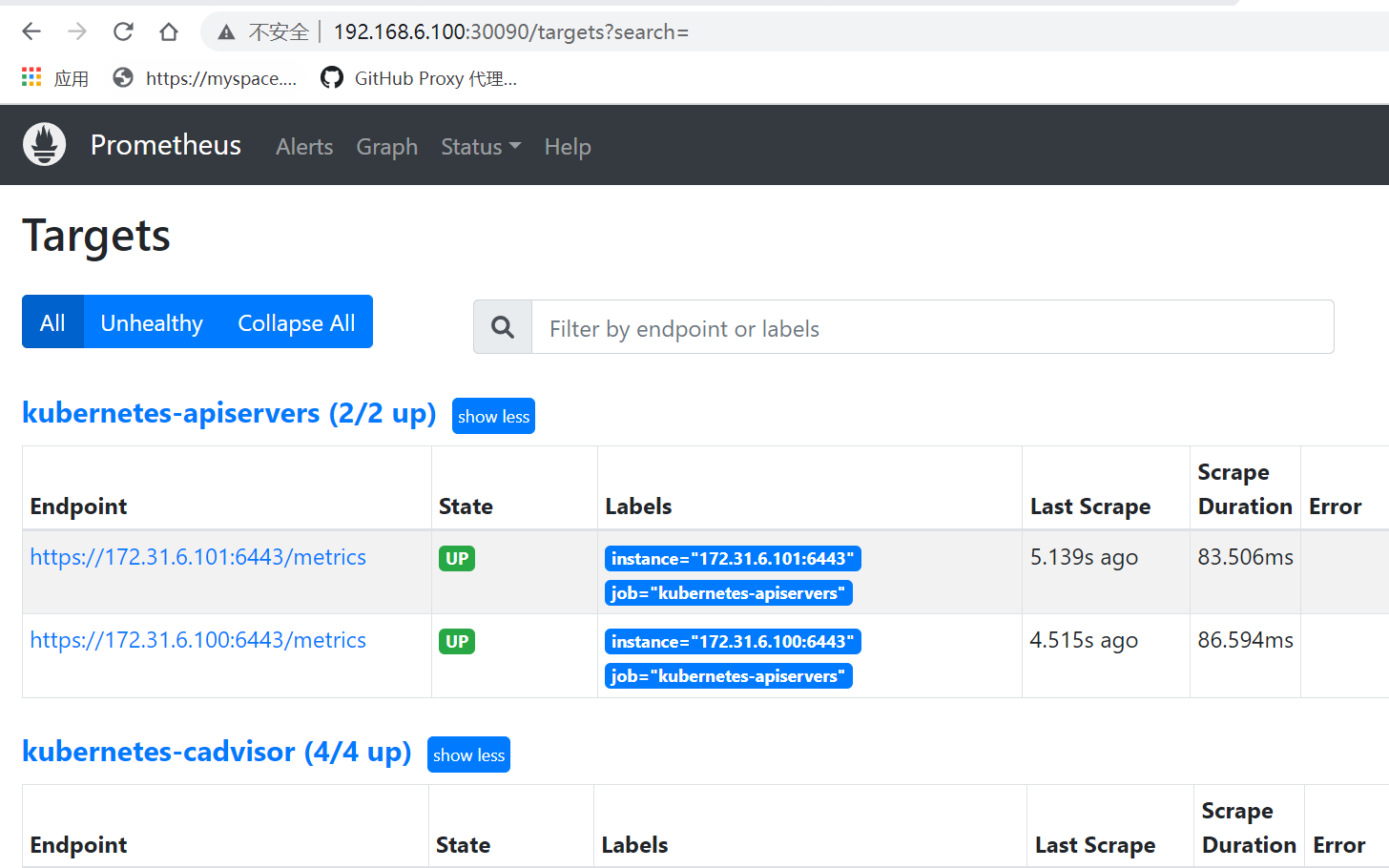Open the apps grid bookmark icon
The height and width of the screenshot is (868, 1389).
pos(31,77)
